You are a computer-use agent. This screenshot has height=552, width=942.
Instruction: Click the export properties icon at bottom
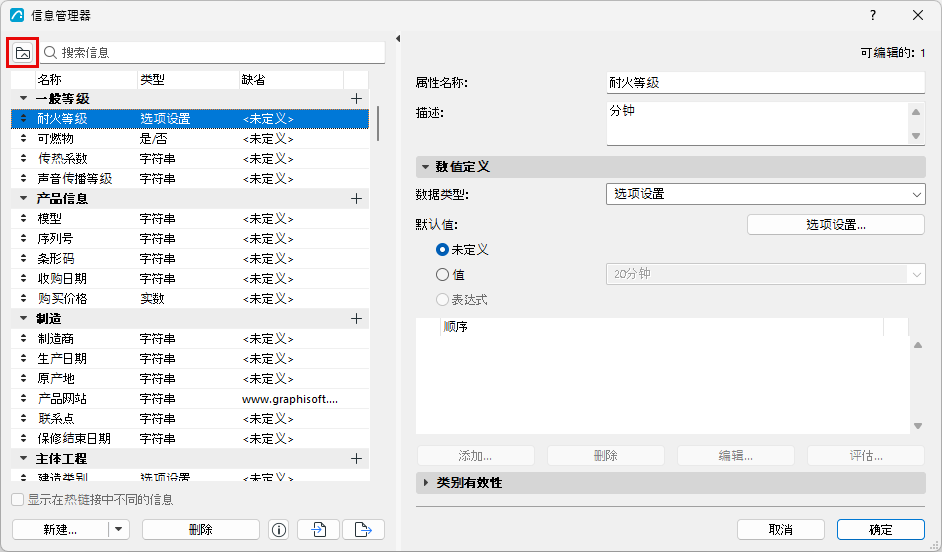pyautogui.click(x=363, y=530)
